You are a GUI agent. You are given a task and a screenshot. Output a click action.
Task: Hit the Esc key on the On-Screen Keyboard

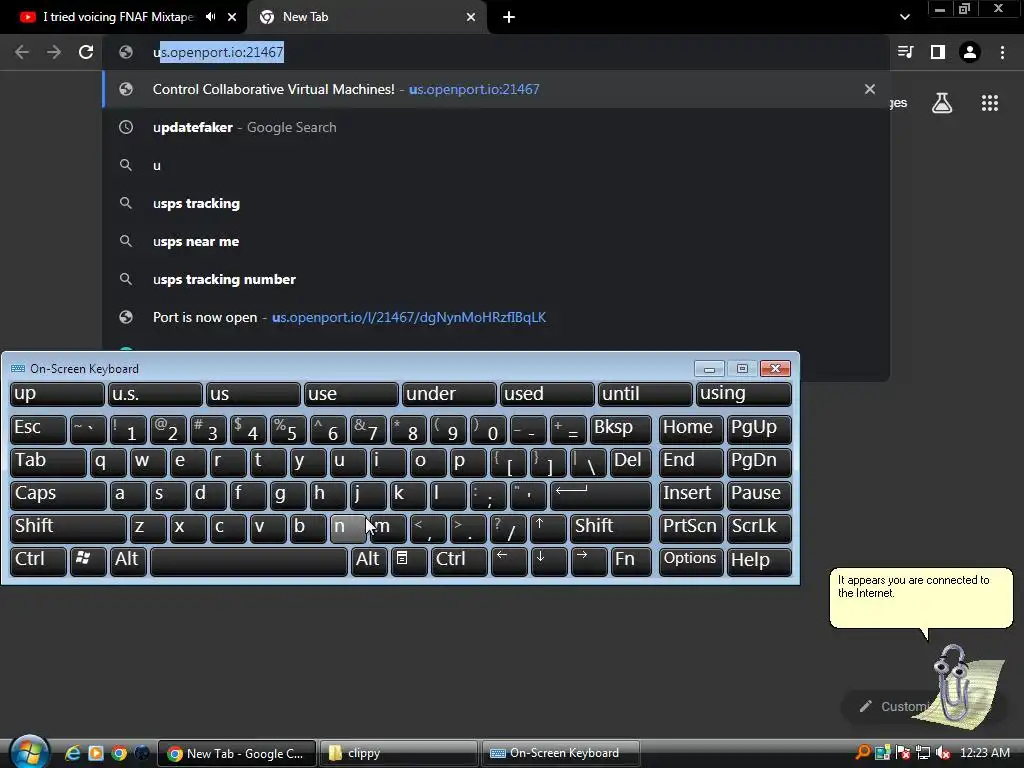[x=38, y=429]
